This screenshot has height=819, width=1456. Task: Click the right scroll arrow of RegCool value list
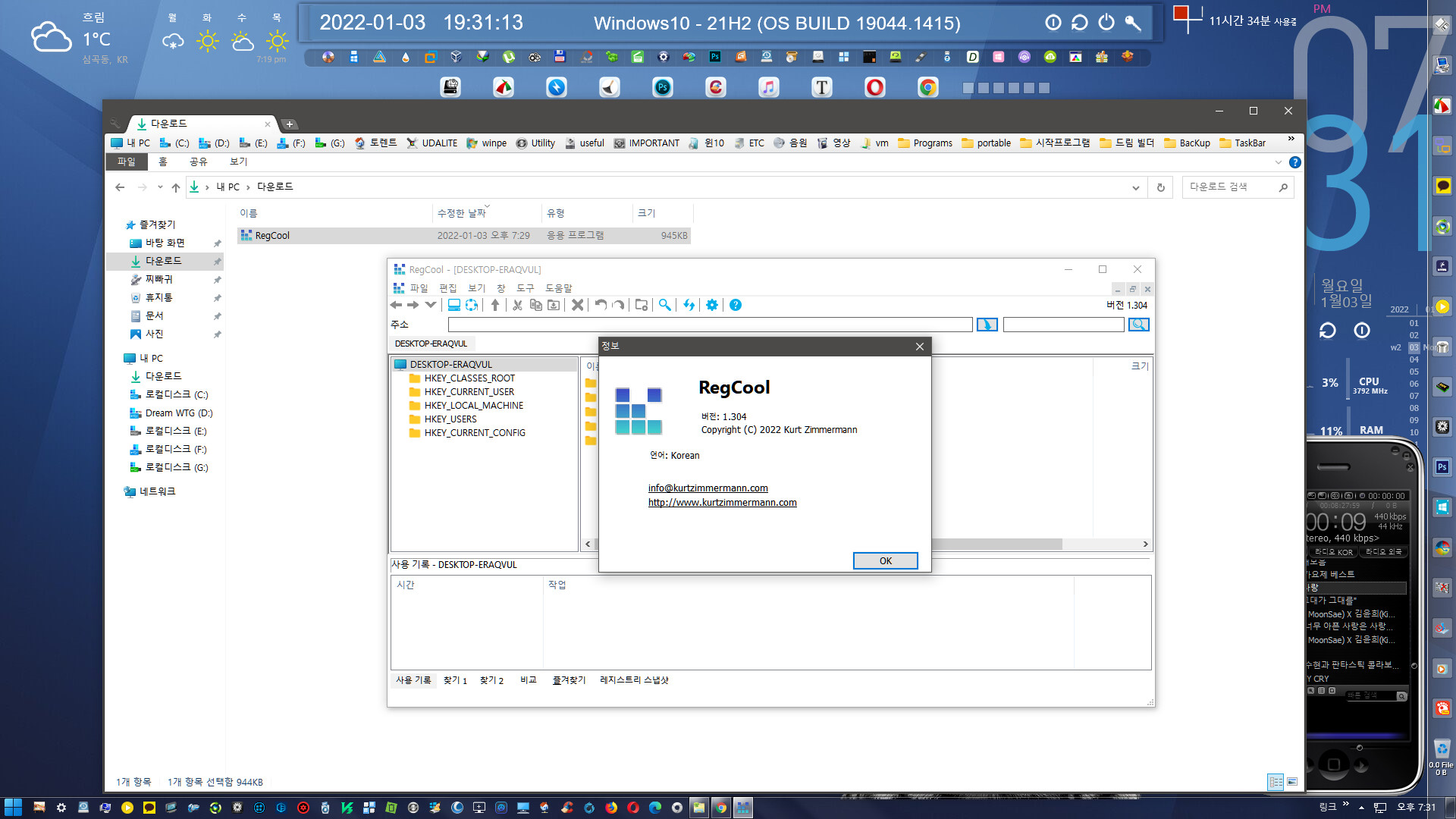coord(1145,544)
